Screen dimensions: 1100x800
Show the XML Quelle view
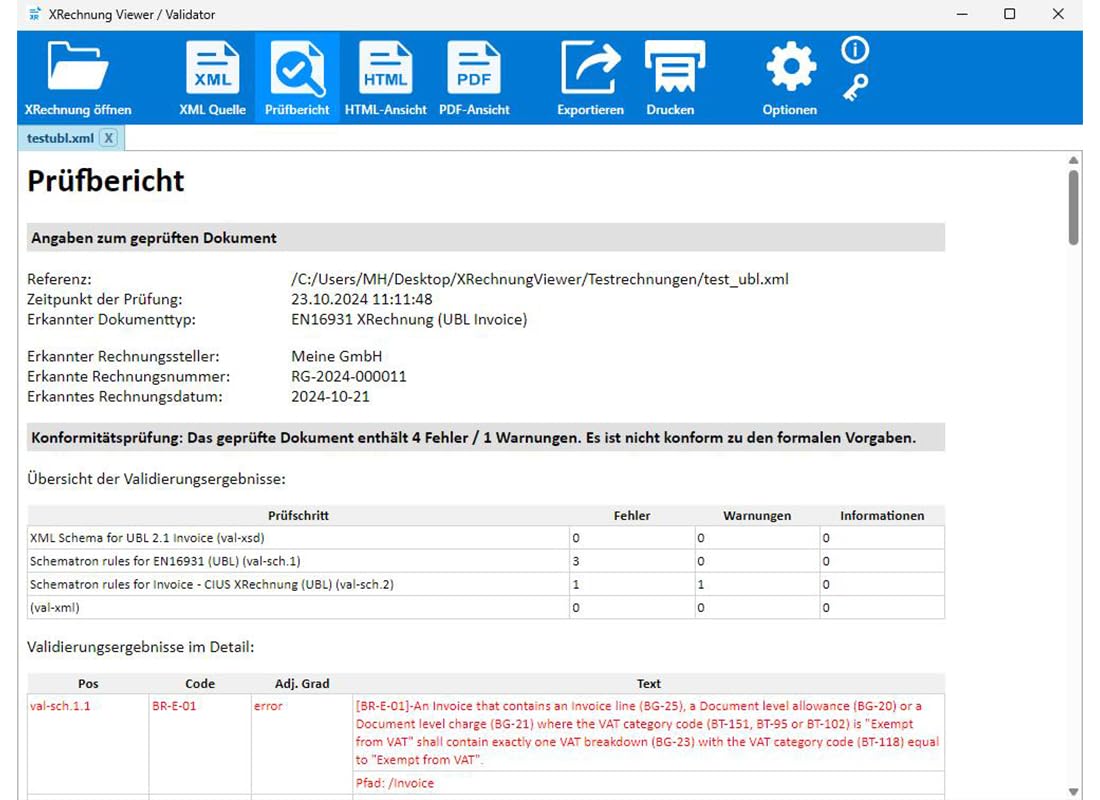(x=213, y=78)
